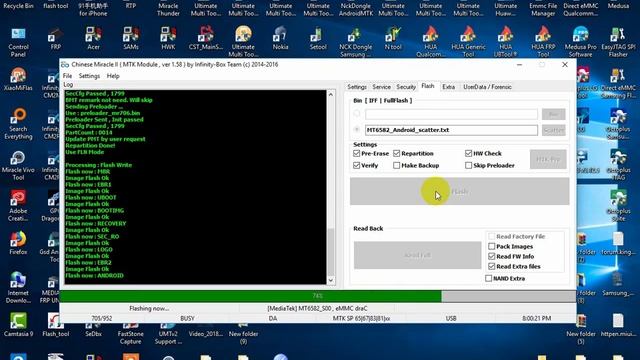
Task: Launch Firefox from the desktop
Action: coord(18,244)
